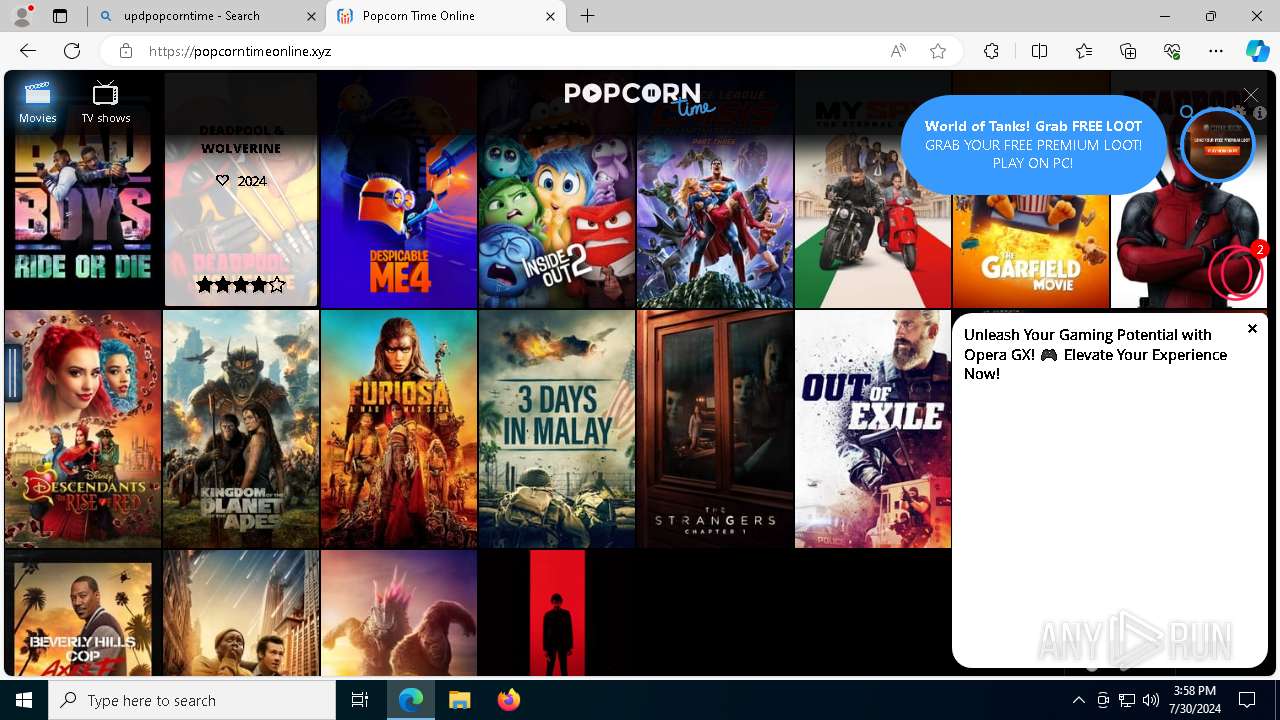
Task: Add this page to favorites
Action: pyautogui.click(x=938, y=51)
